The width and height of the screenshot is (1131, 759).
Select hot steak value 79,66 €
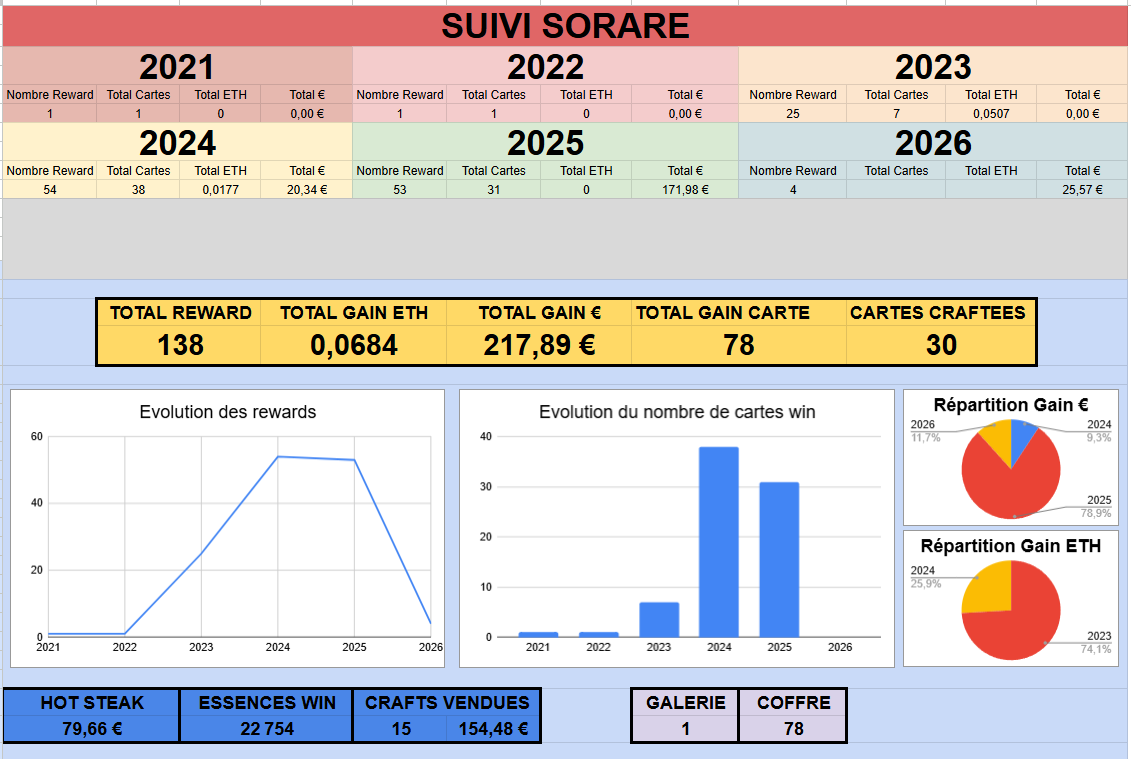point(92,729)
